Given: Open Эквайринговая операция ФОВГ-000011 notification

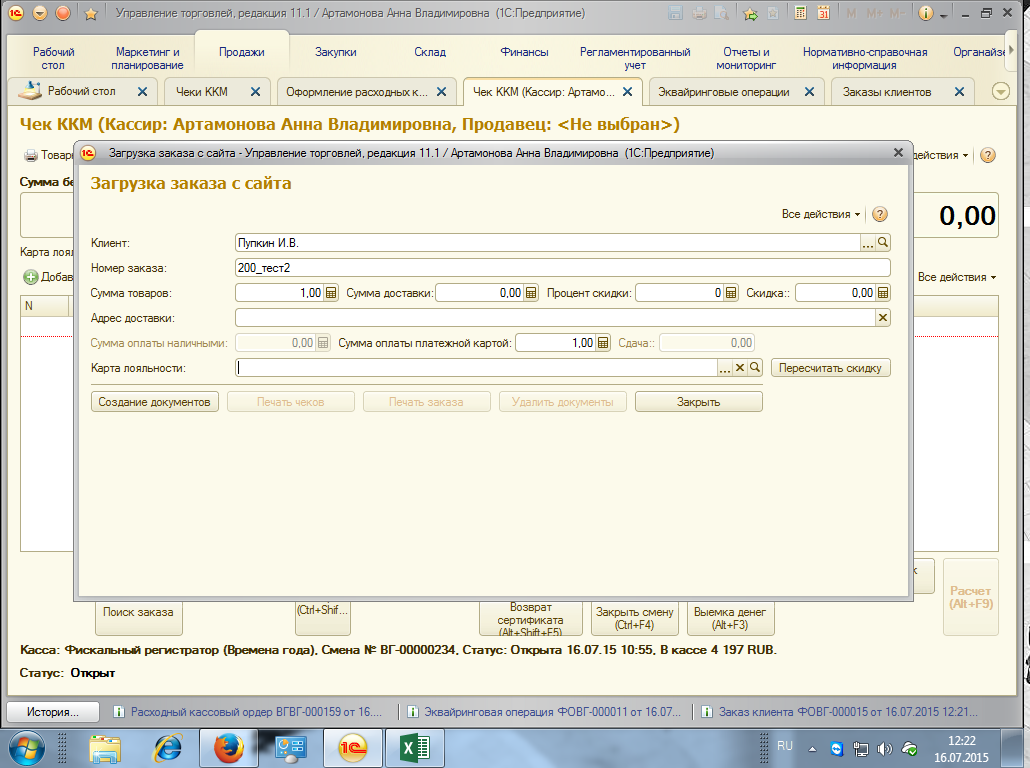Looking at the screenshot, I should tap(545, 712).
